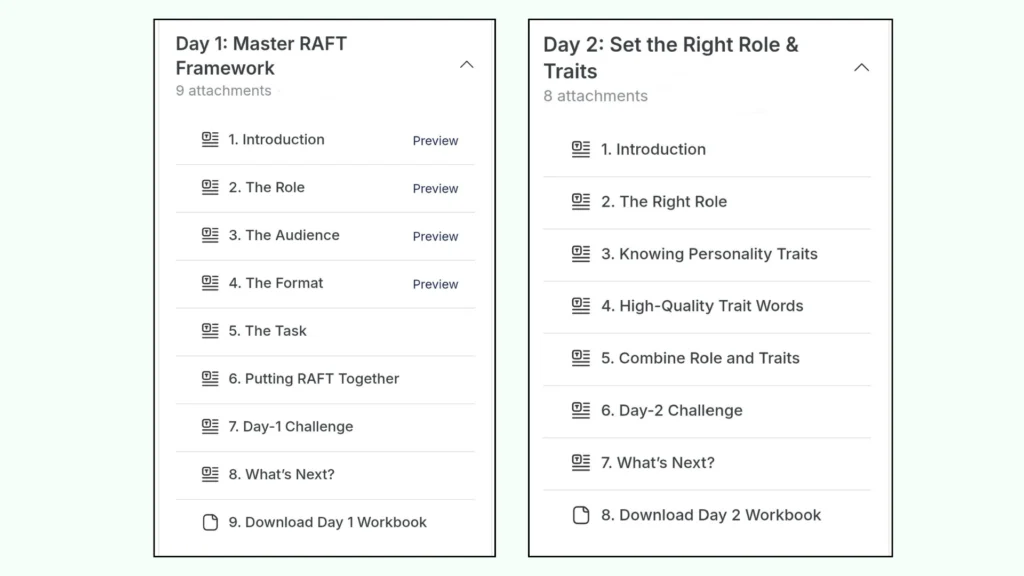The height and width of the screenshot is (576, 1024).
Task: Click the lesson icon next to The Task
Action: pos(210,331)
